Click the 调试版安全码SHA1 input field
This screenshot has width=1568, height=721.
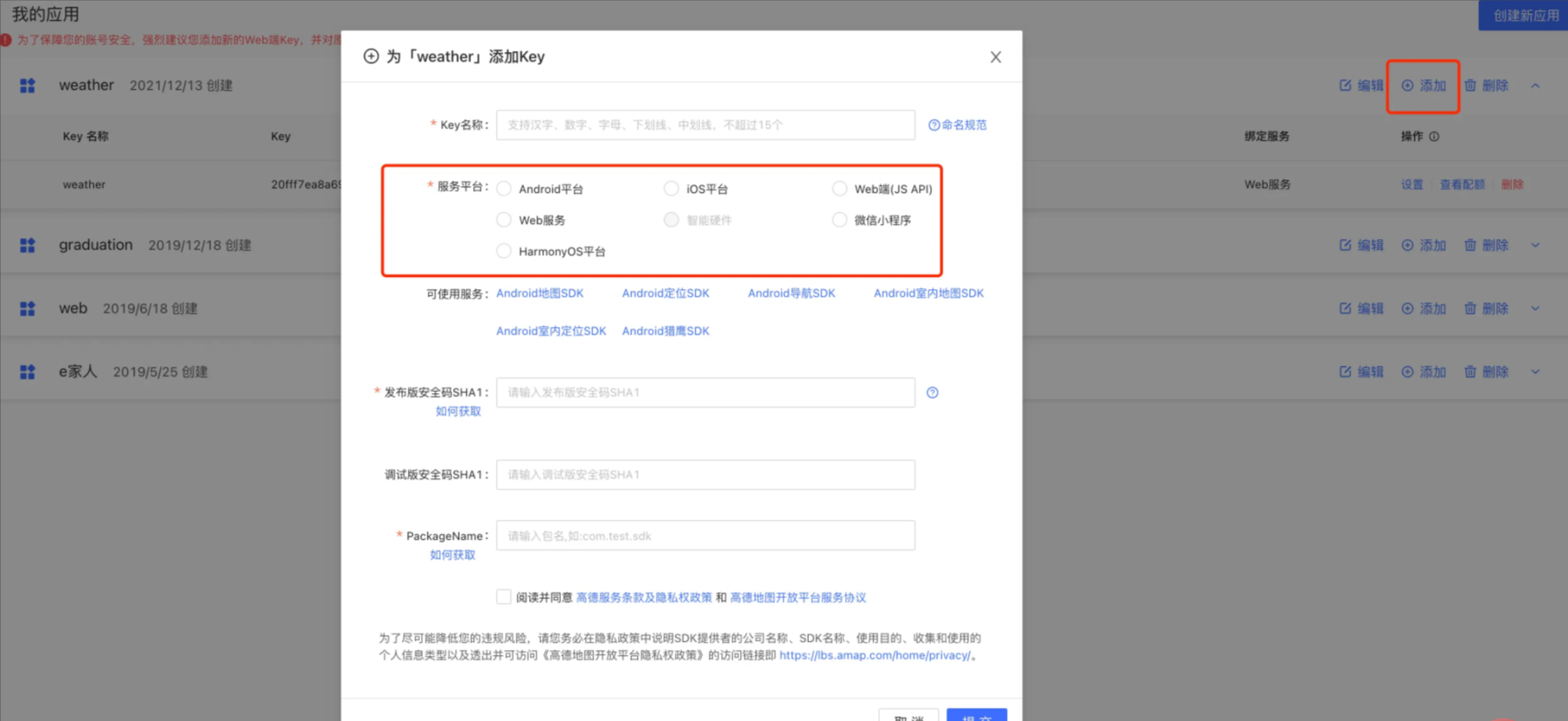pyautogui.click(x=705, y=475)
